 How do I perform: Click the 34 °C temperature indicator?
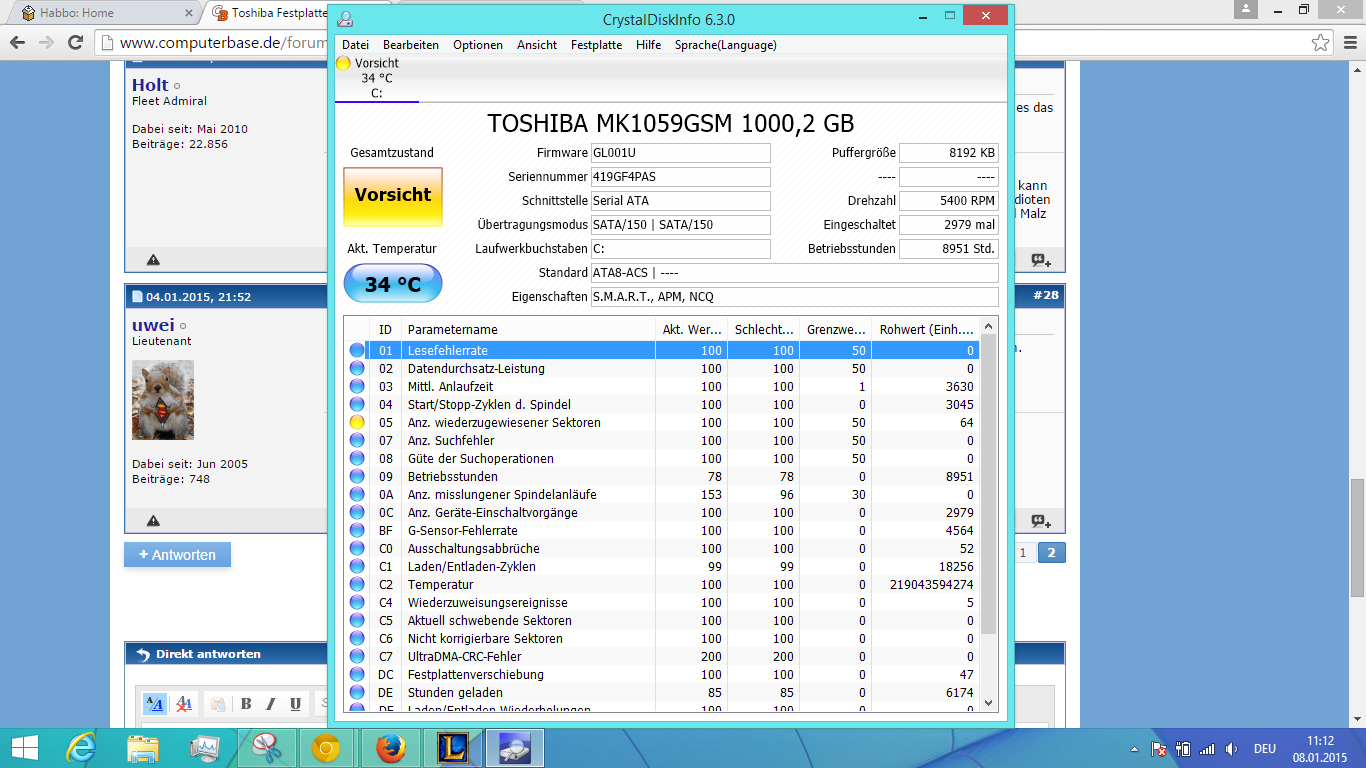pos(393,284)
